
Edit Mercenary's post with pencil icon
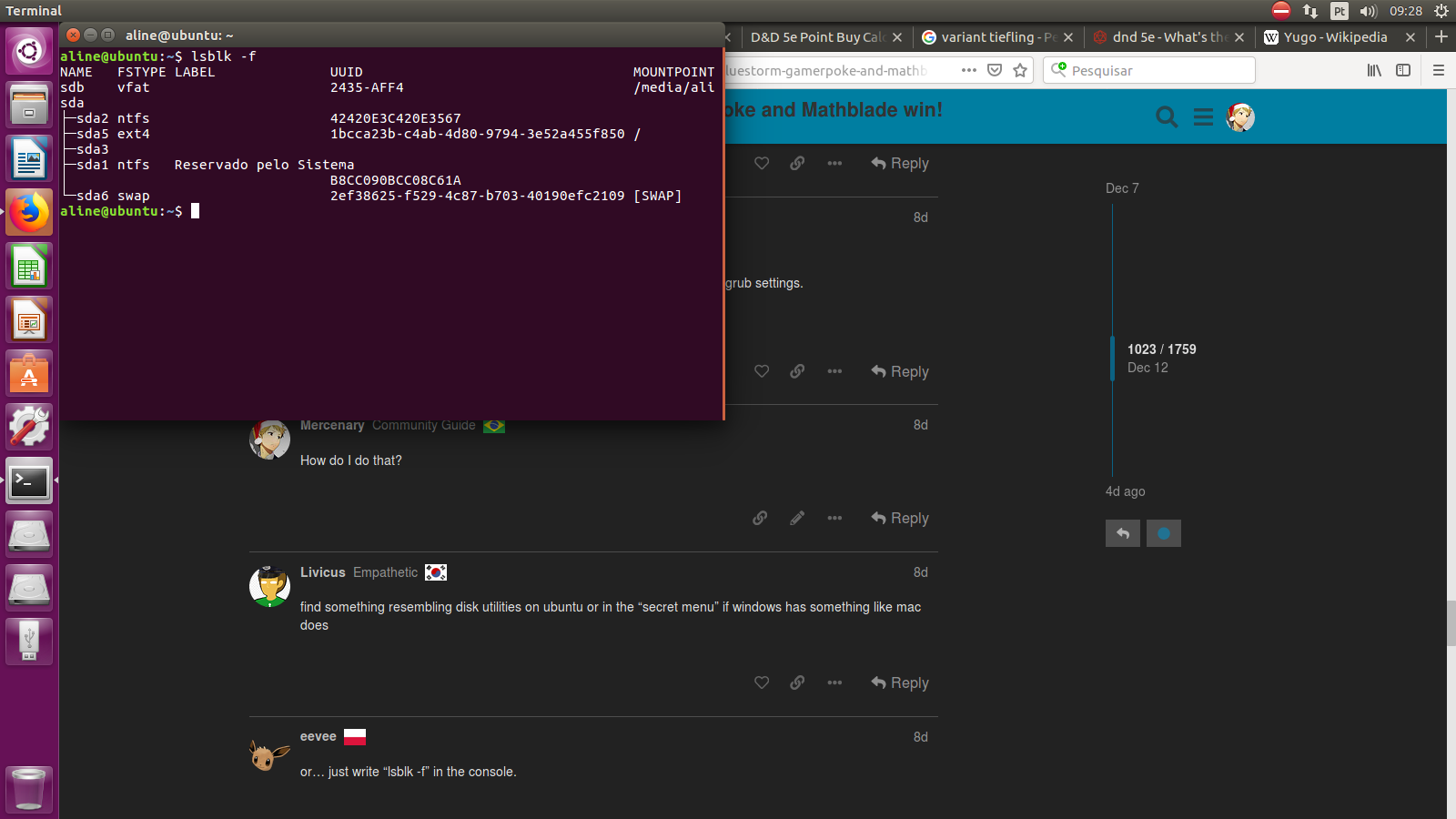click(x=797, y=518)
